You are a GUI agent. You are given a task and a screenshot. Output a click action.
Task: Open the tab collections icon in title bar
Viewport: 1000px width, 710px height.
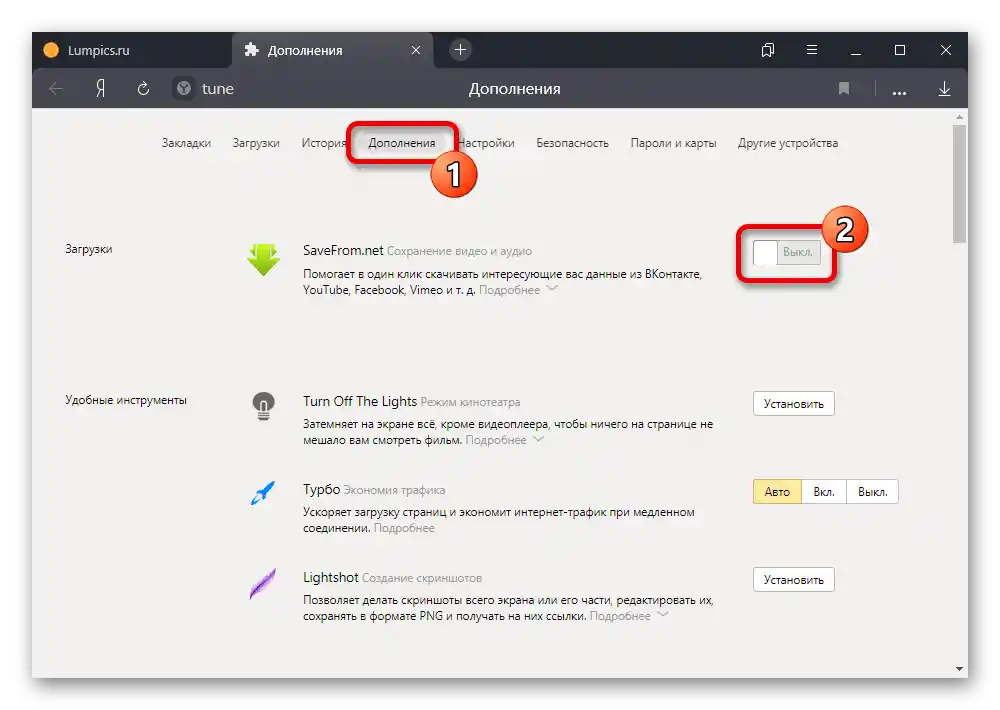tap(768, 50)
